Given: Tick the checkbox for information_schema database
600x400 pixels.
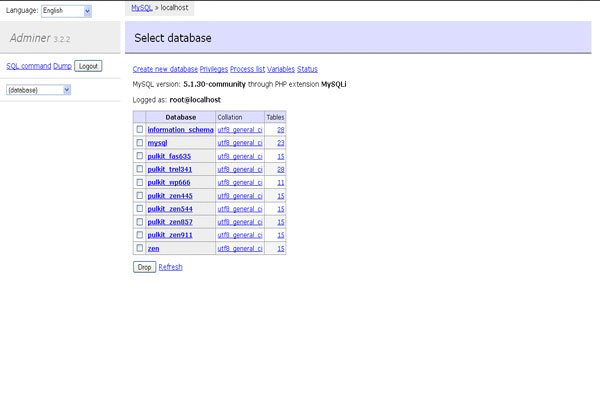Looking at the screenshot, I should pyautogui.click(x=139, y=130).
